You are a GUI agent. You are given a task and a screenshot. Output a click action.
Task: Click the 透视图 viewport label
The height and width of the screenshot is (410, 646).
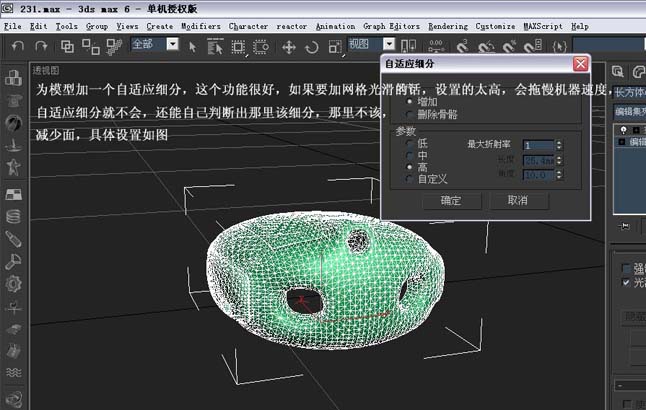coord(46,70)
